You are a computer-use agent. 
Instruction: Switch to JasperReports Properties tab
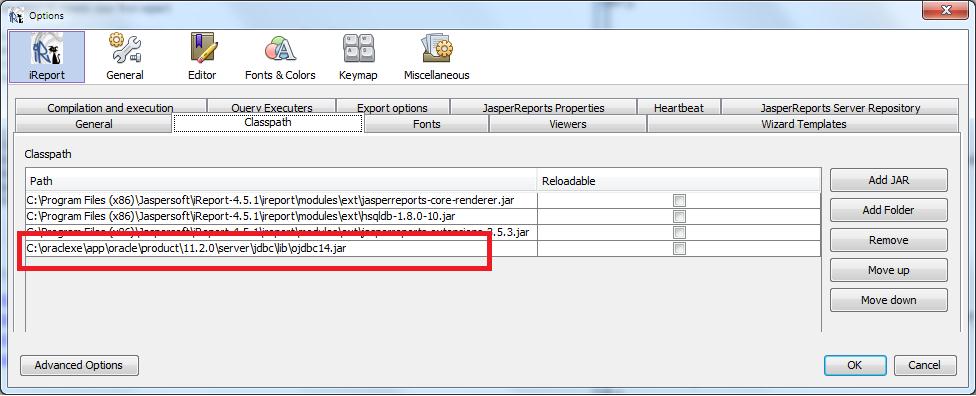pyautogui.click(x=543, y=108)
